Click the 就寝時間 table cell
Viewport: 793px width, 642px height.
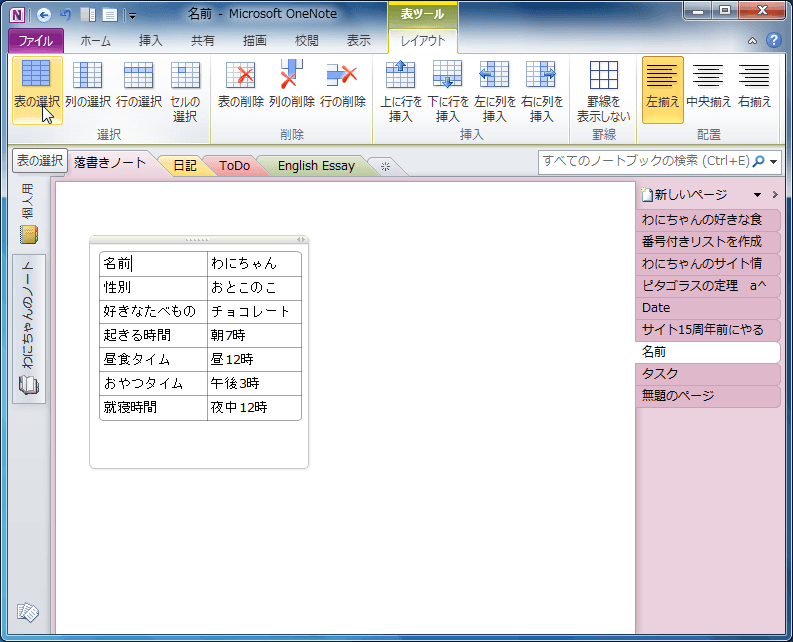(153, 407)
